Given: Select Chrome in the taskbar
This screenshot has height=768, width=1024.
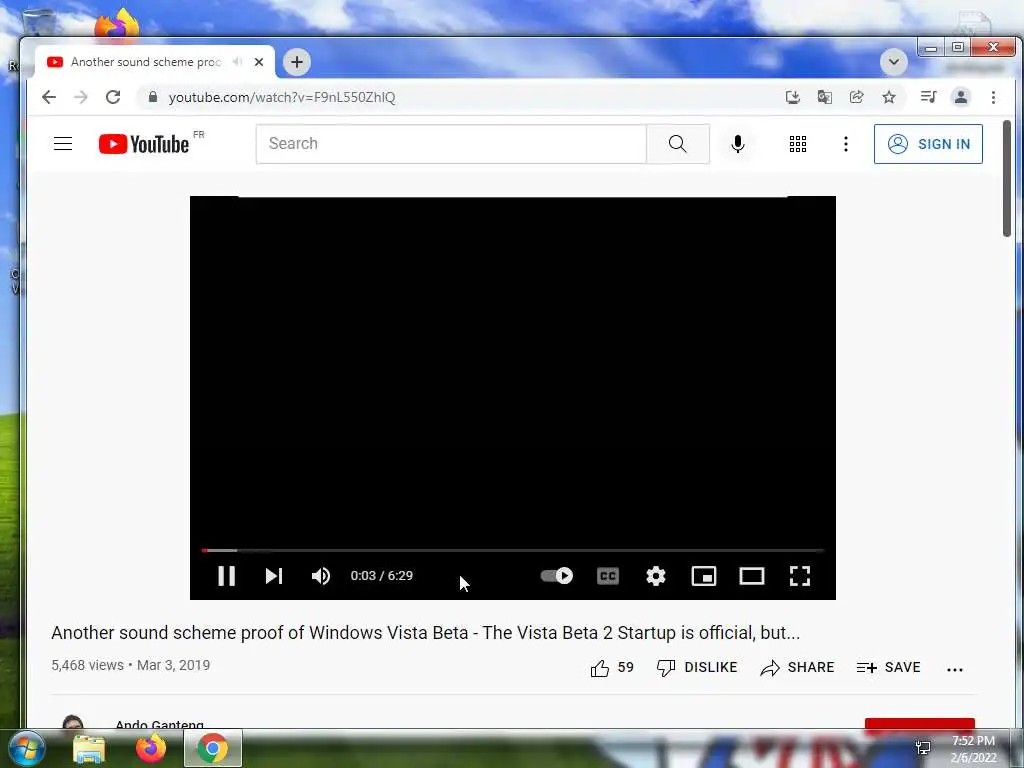Looking at the screenshot, I should [213, 748].
